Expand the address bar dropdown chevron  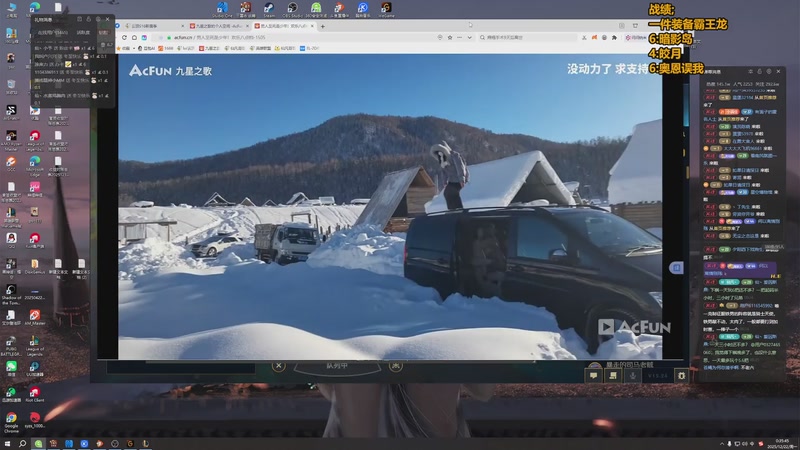click(x=469, y=38)
